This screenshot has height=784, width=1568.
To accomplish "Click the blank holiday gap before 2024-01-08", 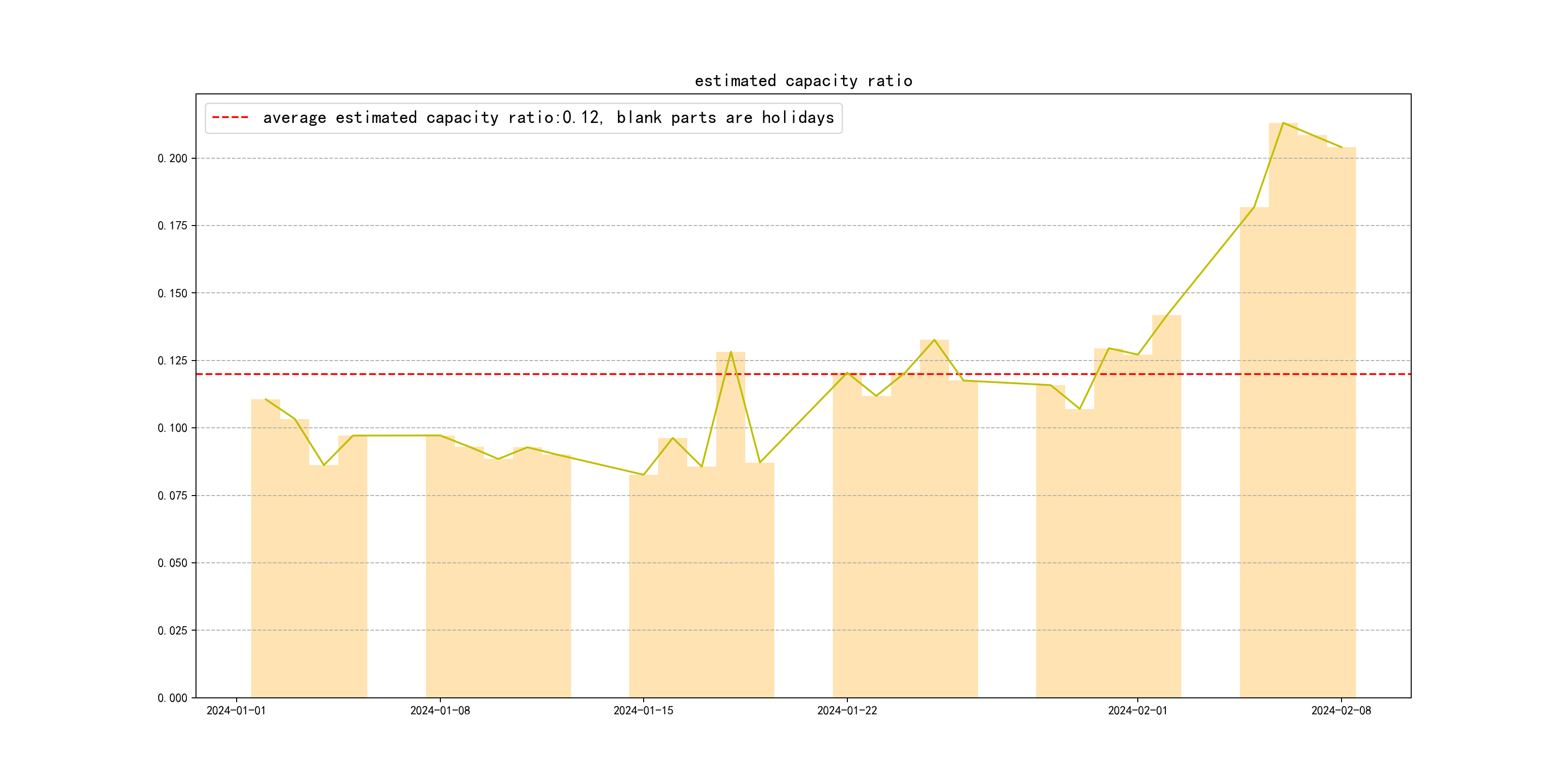I will (x=396, y=548).
